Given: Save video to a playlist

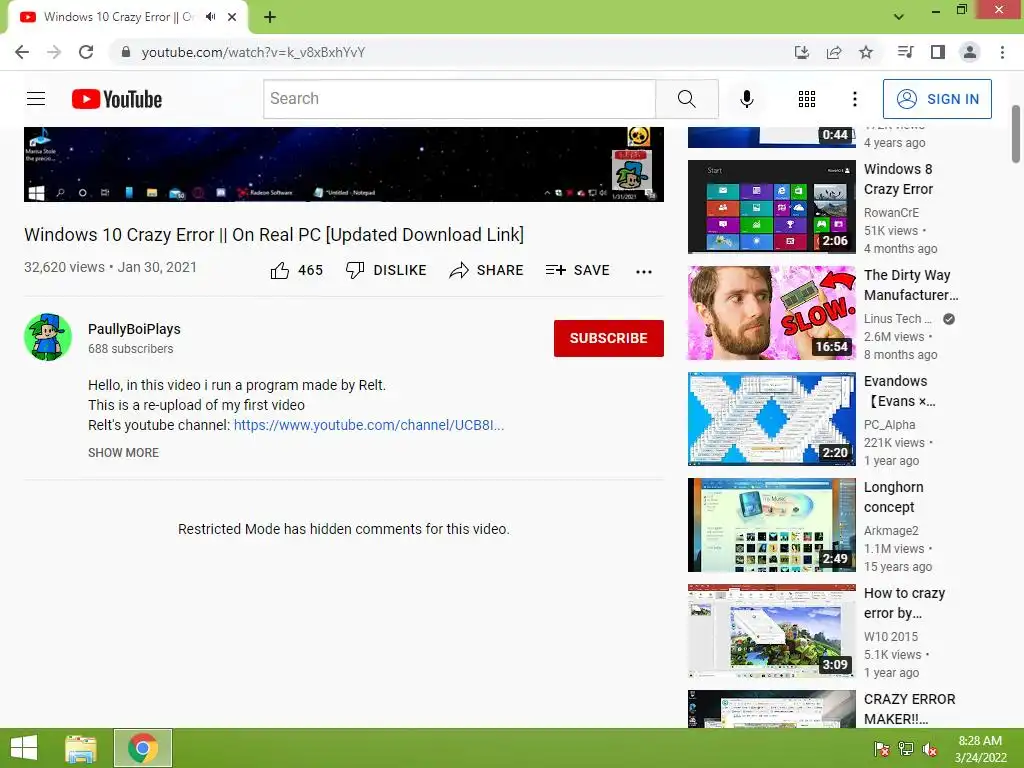Looking at the screenshot, I should tap(577, 270).
